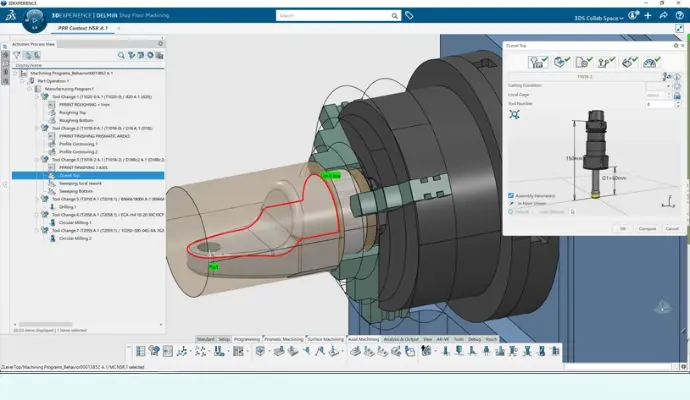Click the last icon in the bottom action bar
Screen dimensions: 690x400
point(555,351)
